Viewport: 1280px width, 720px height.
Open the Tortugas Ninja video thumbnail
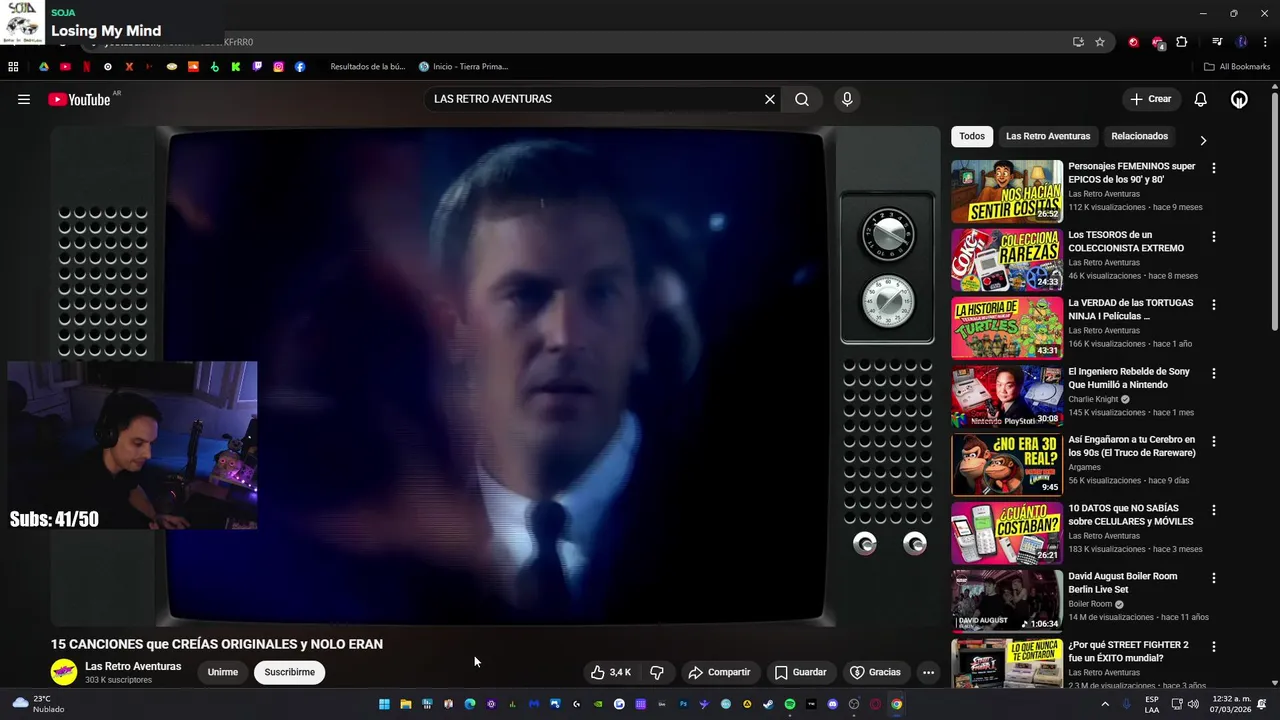coord(1006,328)
